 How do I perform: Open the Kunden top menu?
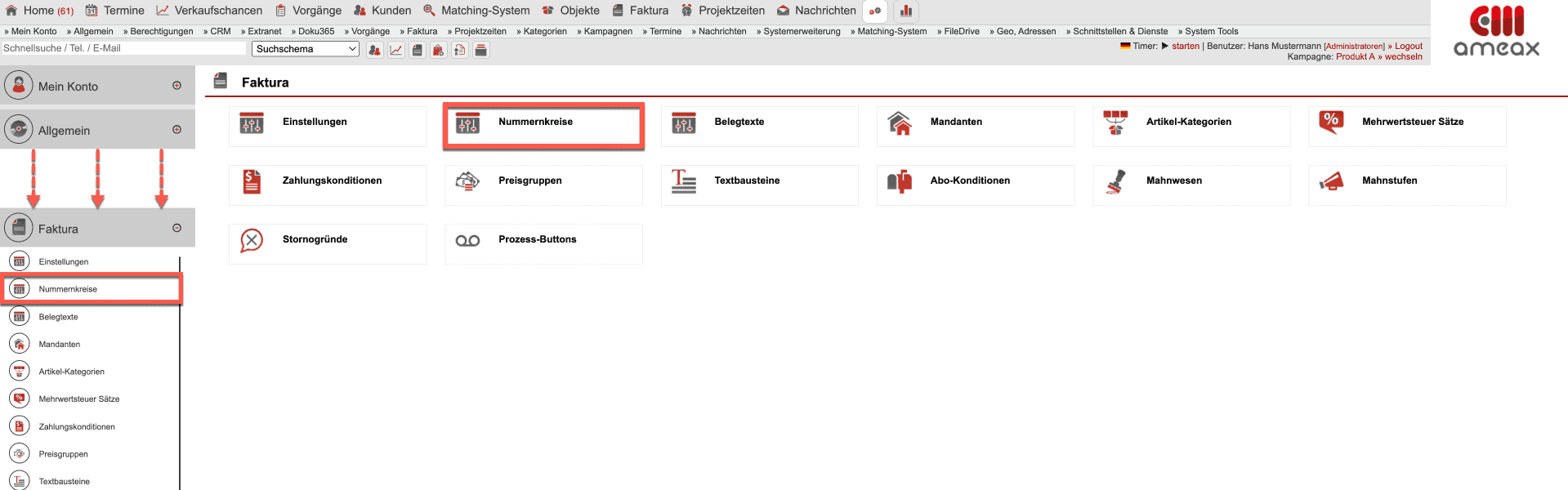[x=382, y=11]
